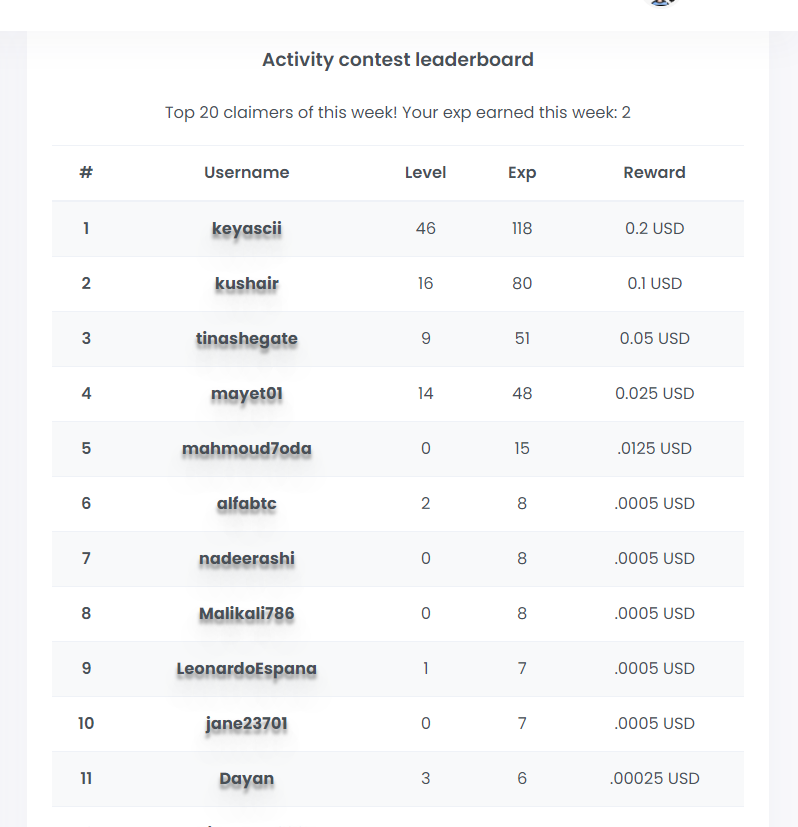The width and height of the screenshot is (798, 827).
Task: Click the exp value 118 for keyascii
Action: click(522, 228)
